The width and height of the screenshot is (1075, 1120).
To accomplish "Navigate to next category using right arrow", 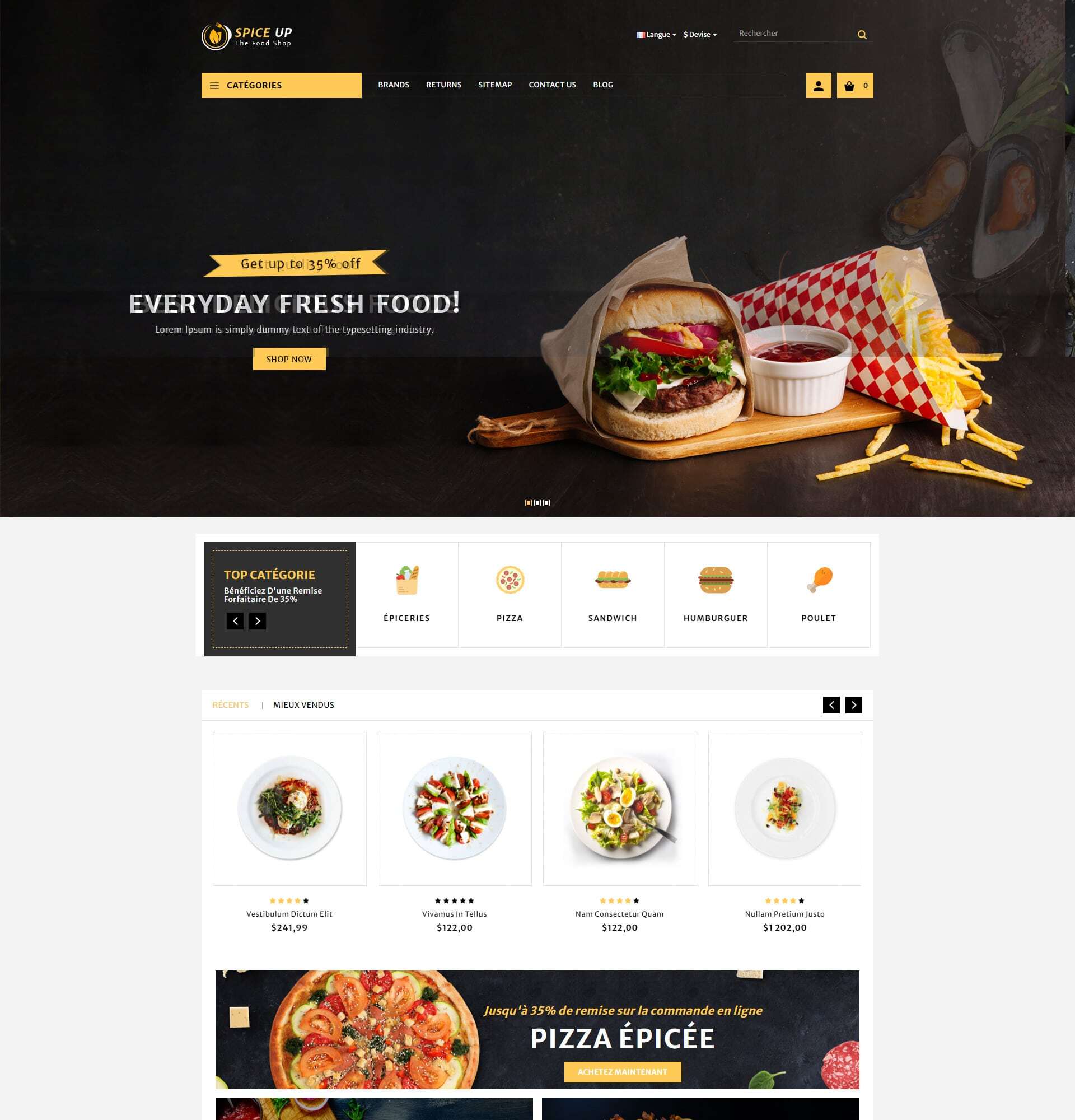I will (257, 621).
